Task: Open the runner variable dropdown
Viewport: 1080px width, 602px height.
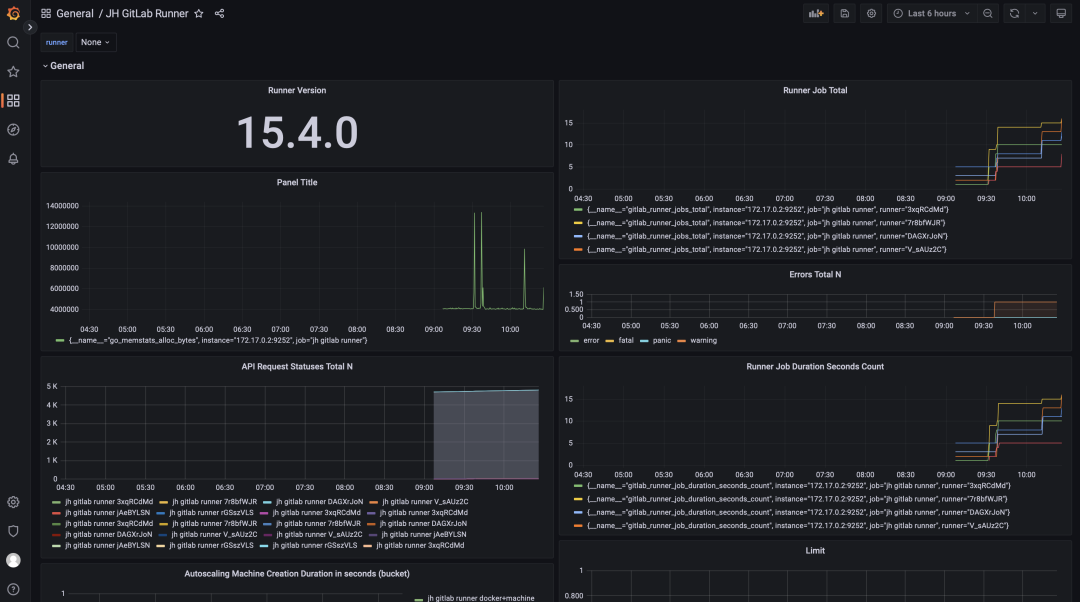Action: (x=56, y=42)
